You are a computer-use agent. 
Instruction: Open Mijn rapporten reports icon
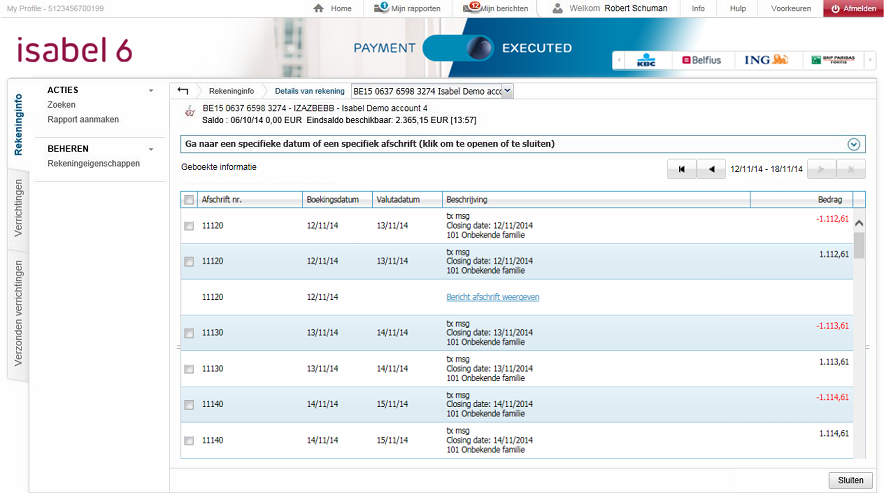pyautogui.click(x=382, y=8)
